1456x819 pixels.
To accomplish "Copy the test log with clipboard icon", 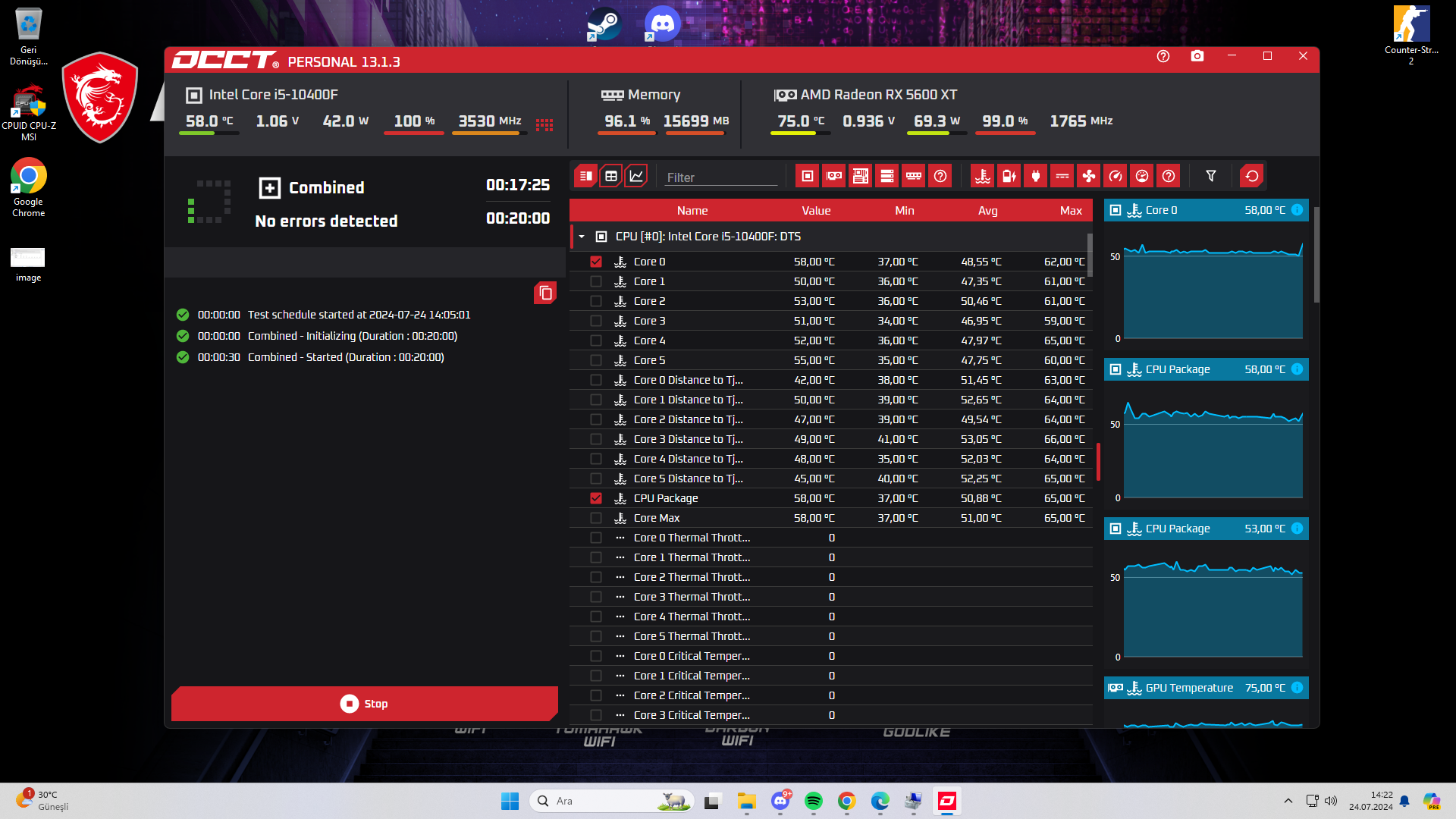I will click(x=545, y=293).
